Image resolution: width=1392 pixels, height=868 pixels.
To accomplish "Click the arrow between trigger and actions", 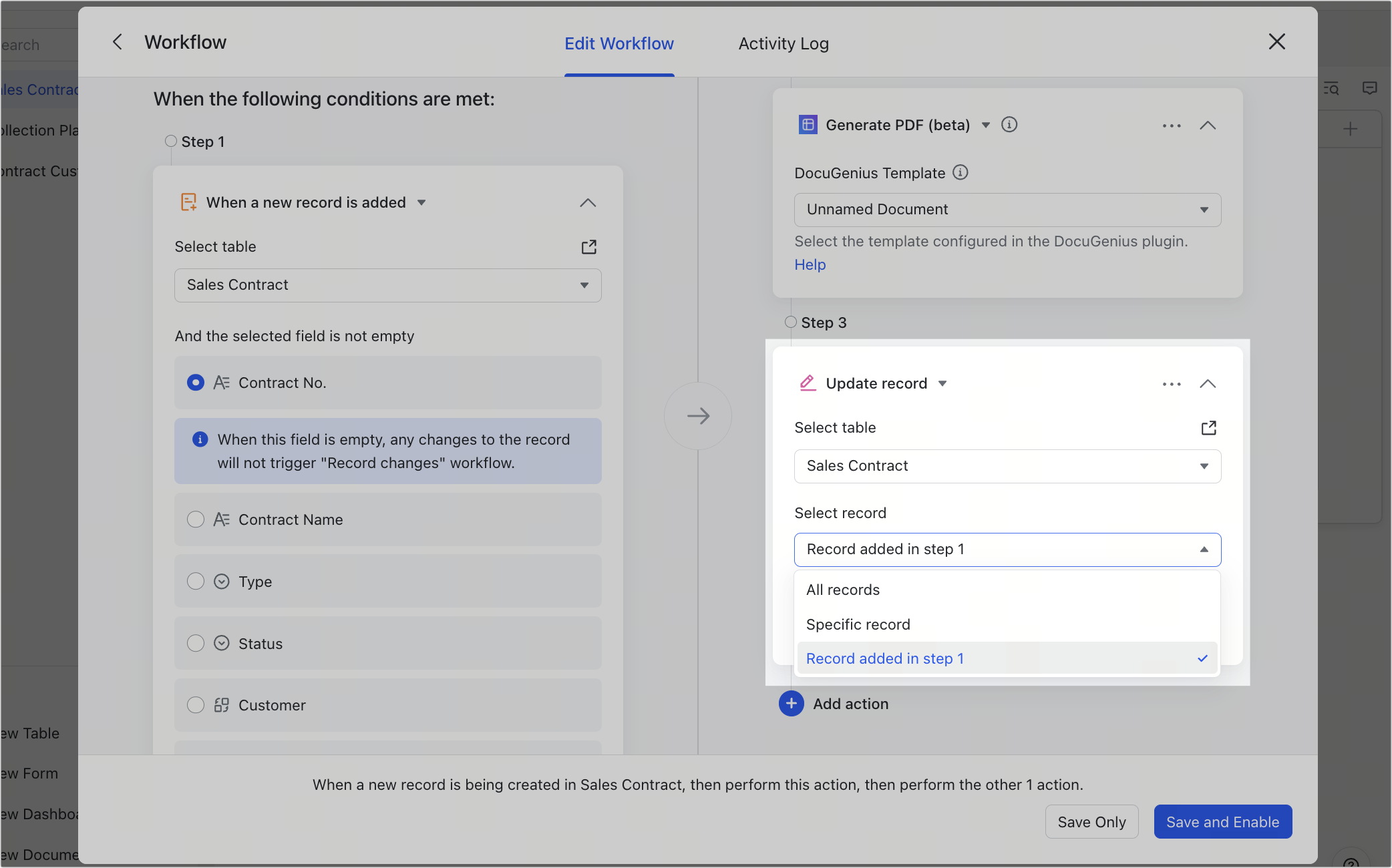I will [698, 416].
